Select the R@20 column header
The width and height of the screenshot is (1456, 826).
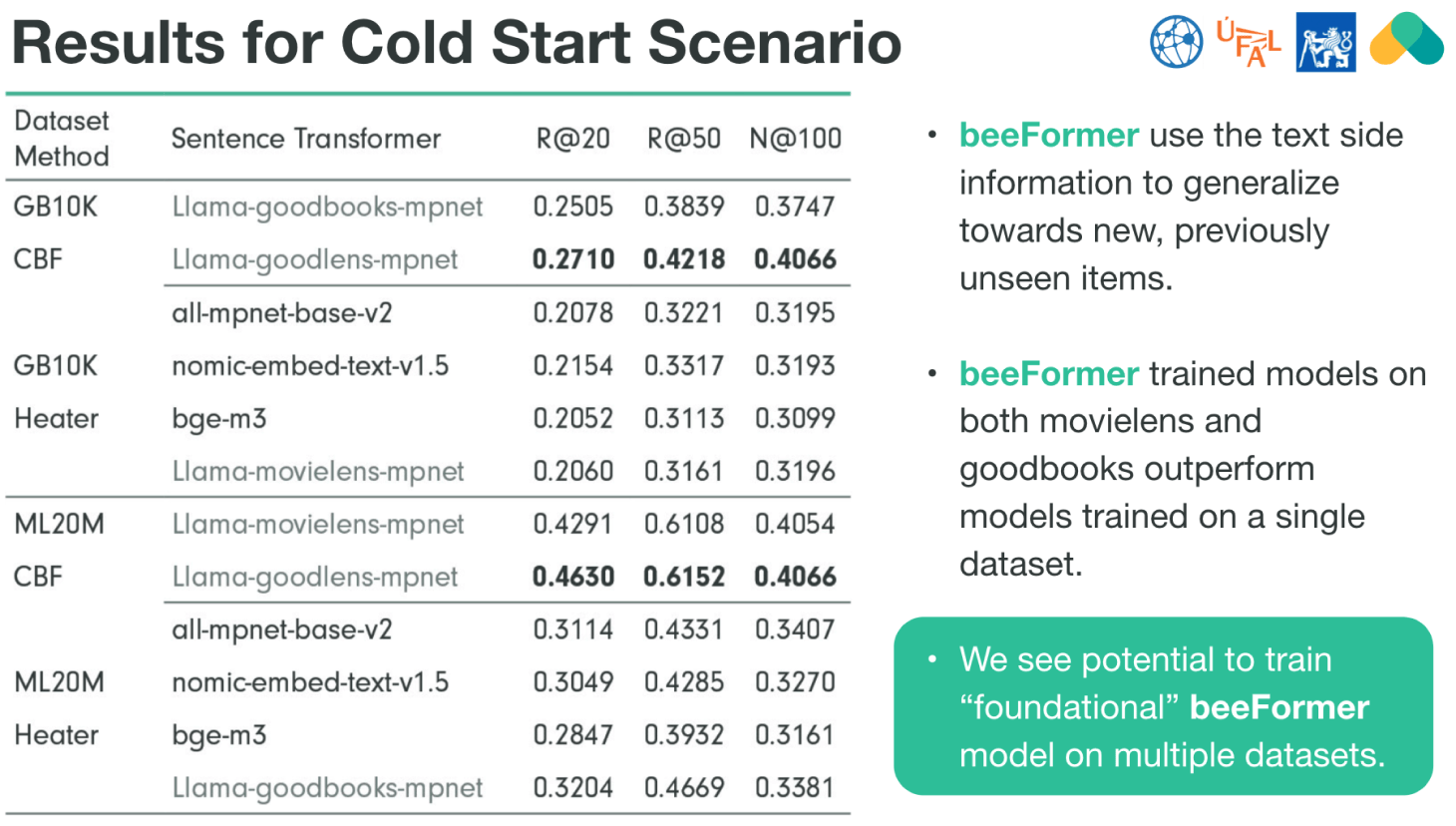point(572,139)
